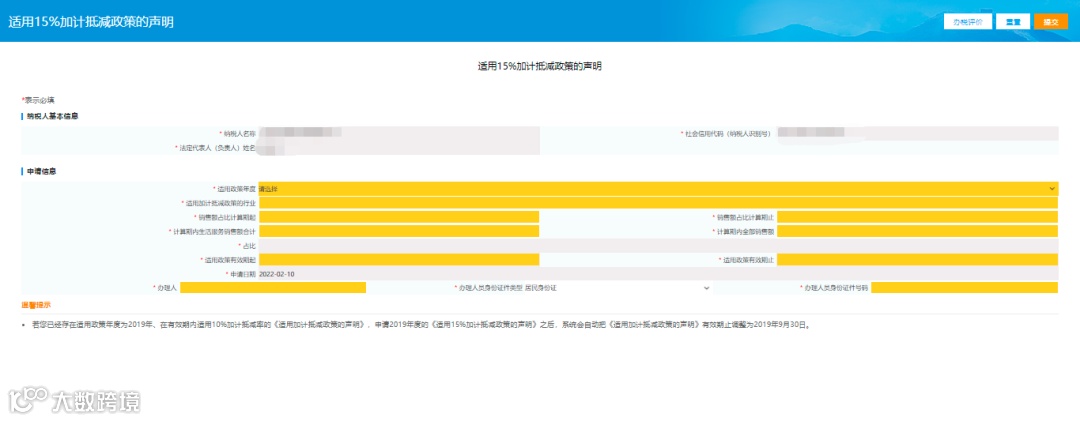The image size is (1080, 421).
Task: Click the reminder text about 2019年9月30日
Action: click(420, 323)
